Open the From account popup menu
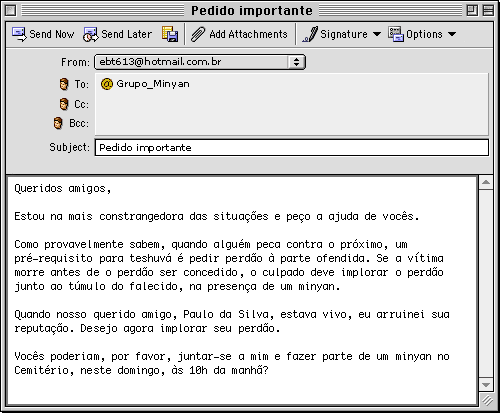The width and height of the screenshot is (500, 413). point(200,62)
